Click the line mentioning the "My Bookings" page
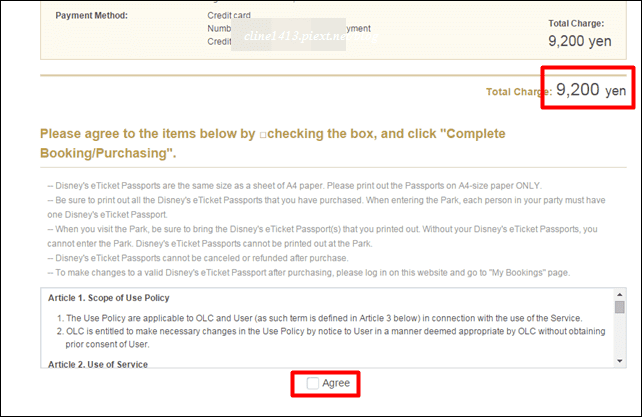Image resolution: width=642 pixels, height=417 pixels. point(308,272)
